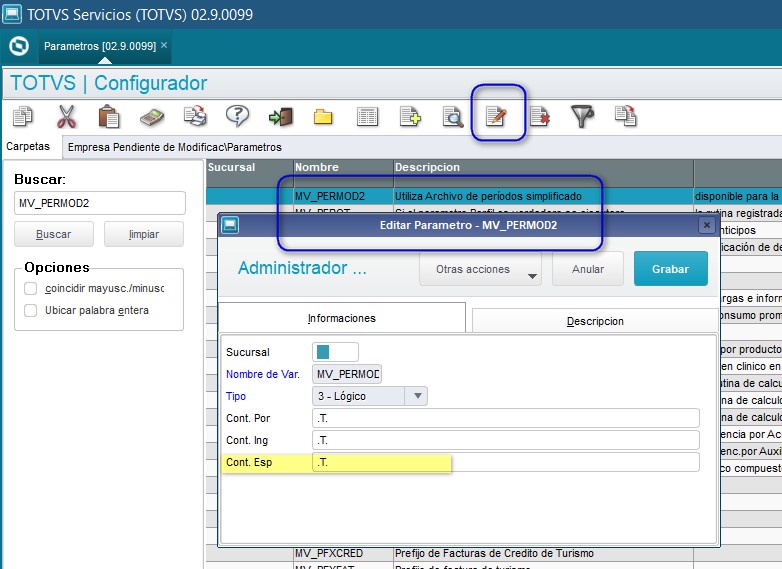Toggle Ubicar palabra entera checkbox

(x=30, y=310)
